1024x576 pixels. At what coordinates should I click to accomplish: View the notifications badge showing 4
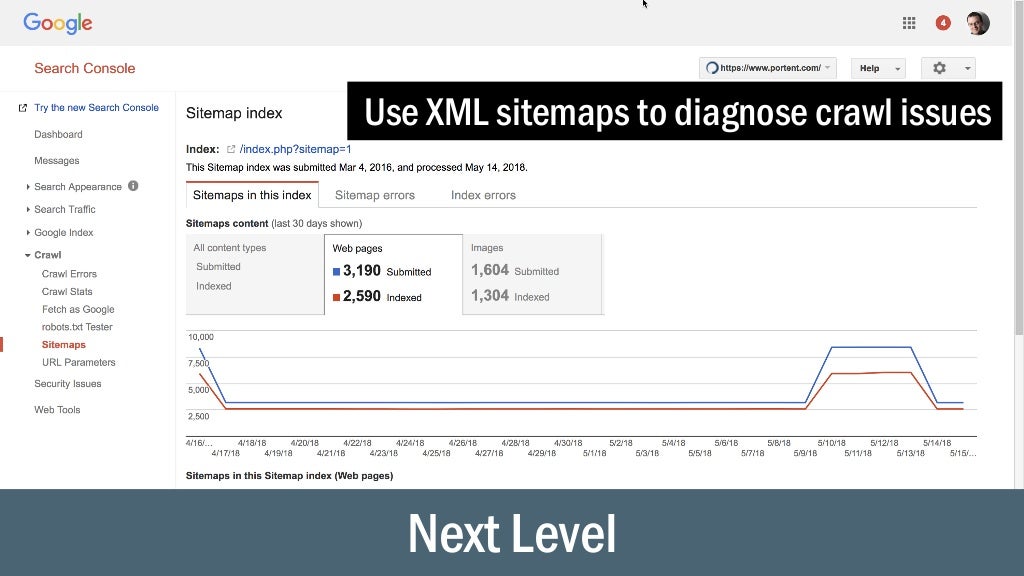pos(942,24)
